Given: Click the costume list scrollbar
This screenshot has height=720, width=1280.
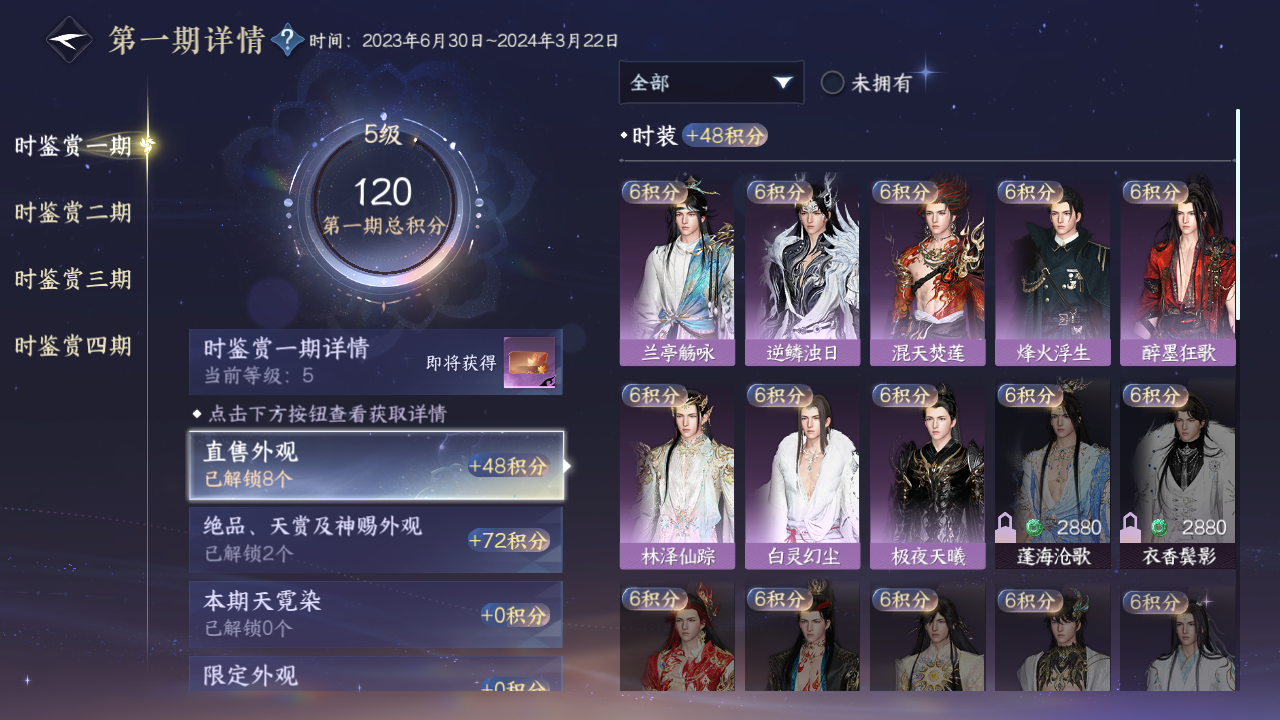Looking at the screenshot, I should click(x=1238, y=215).
